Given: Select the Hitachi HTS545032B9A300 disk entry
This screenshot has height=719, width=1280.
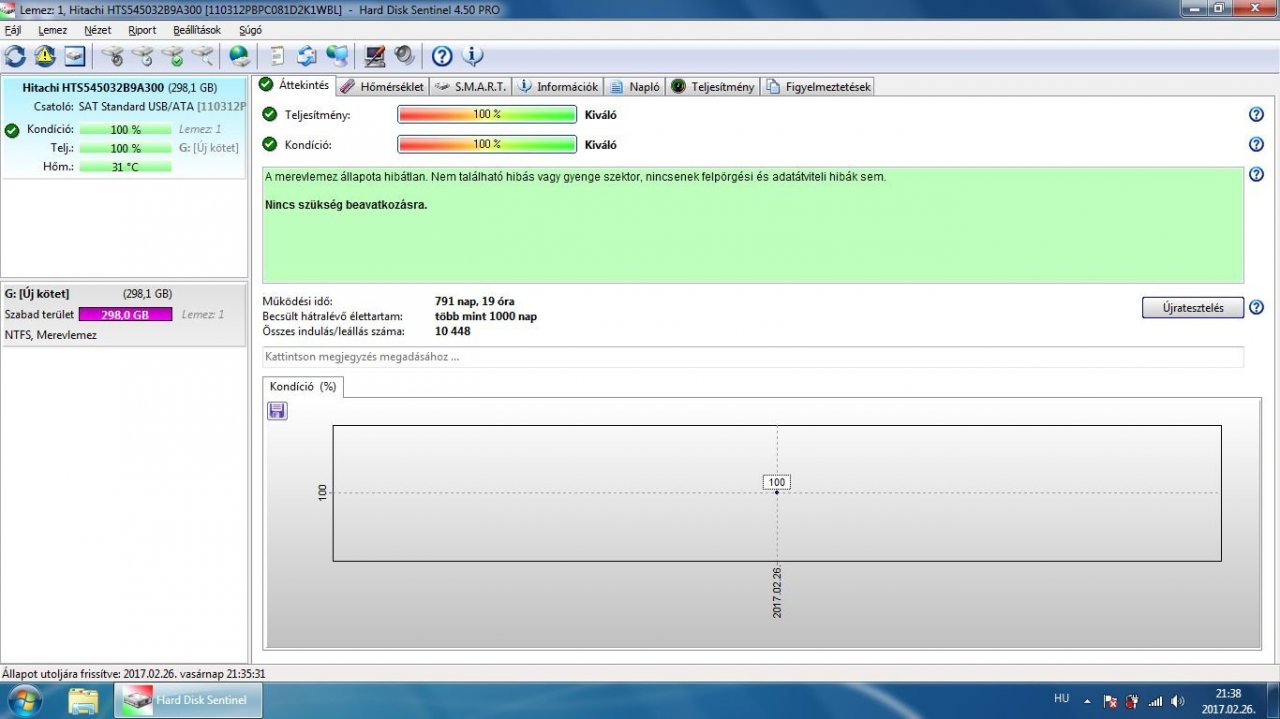Looking at the screenshot, I should coord(124,127).
